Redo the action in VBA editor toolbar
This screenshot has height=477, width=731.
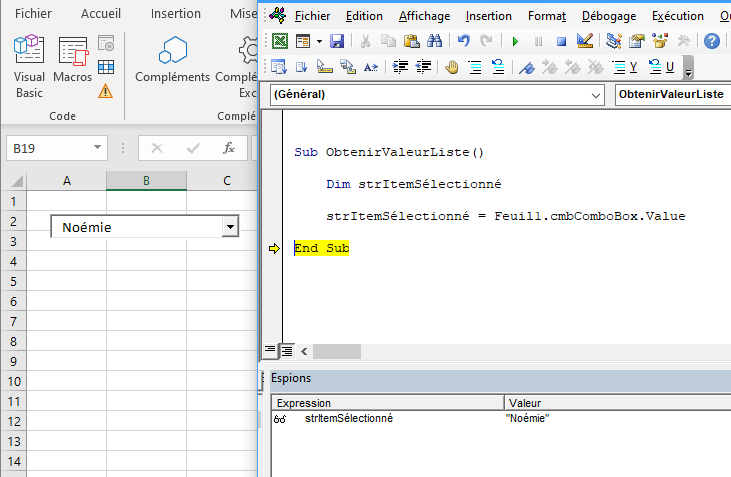coord(486,41)
